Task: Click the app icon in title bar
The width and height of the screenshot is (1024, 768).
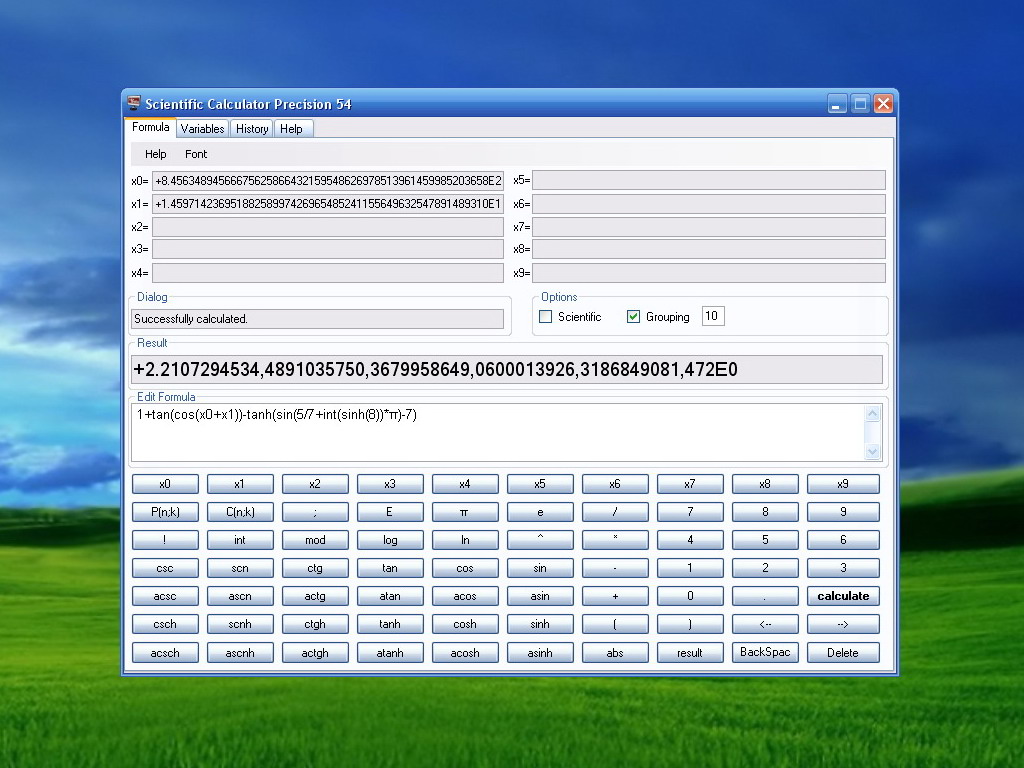Action: [x=134, y=103]
